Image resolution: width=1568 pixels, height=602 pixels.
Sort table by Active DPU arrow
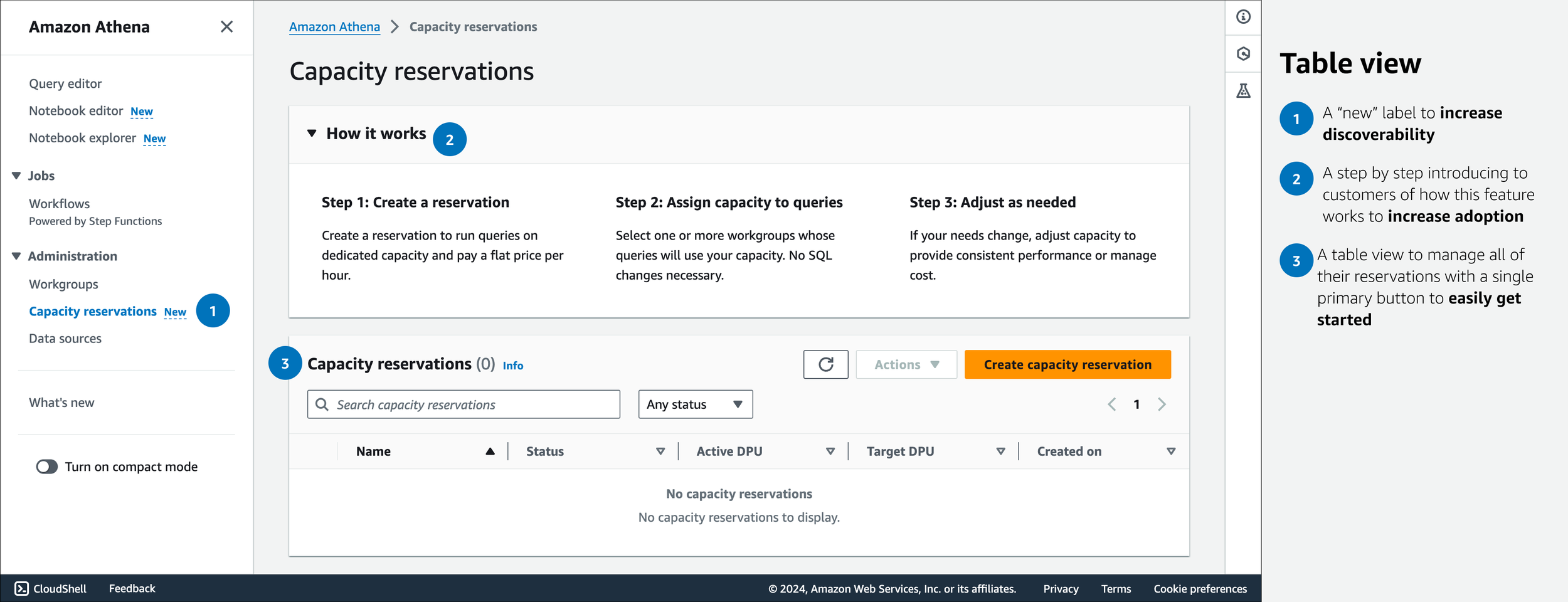point(830,451)
